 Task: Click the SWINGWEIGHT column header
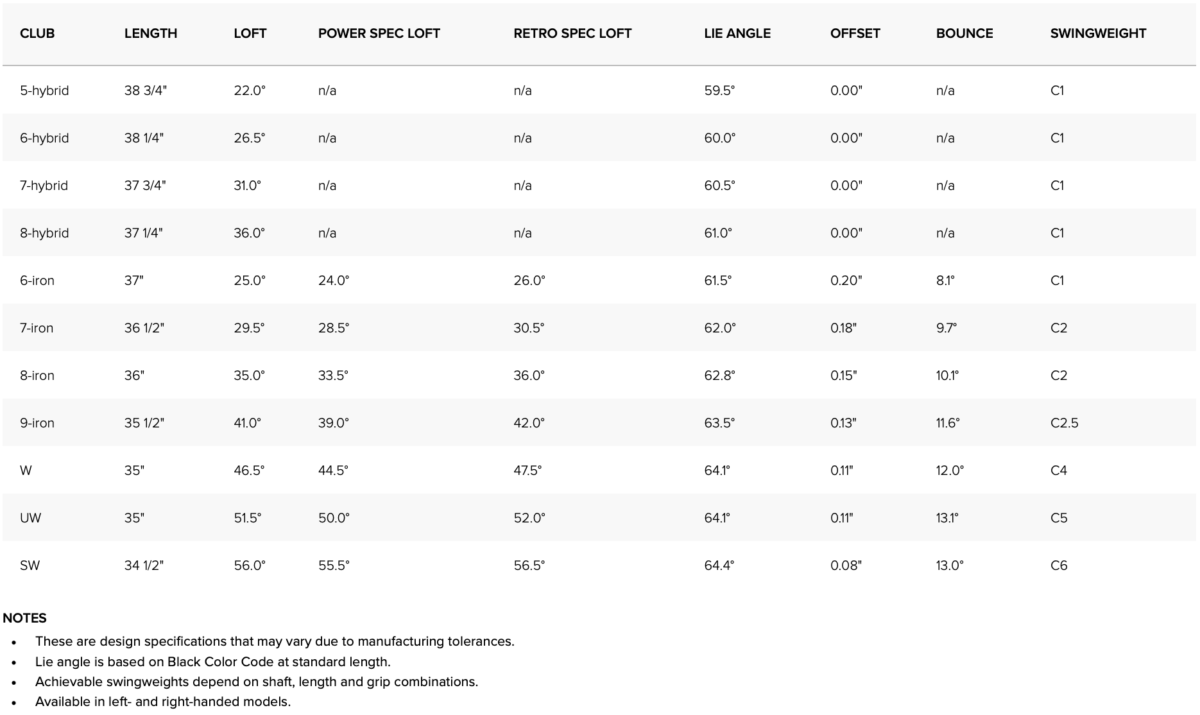1098,33
